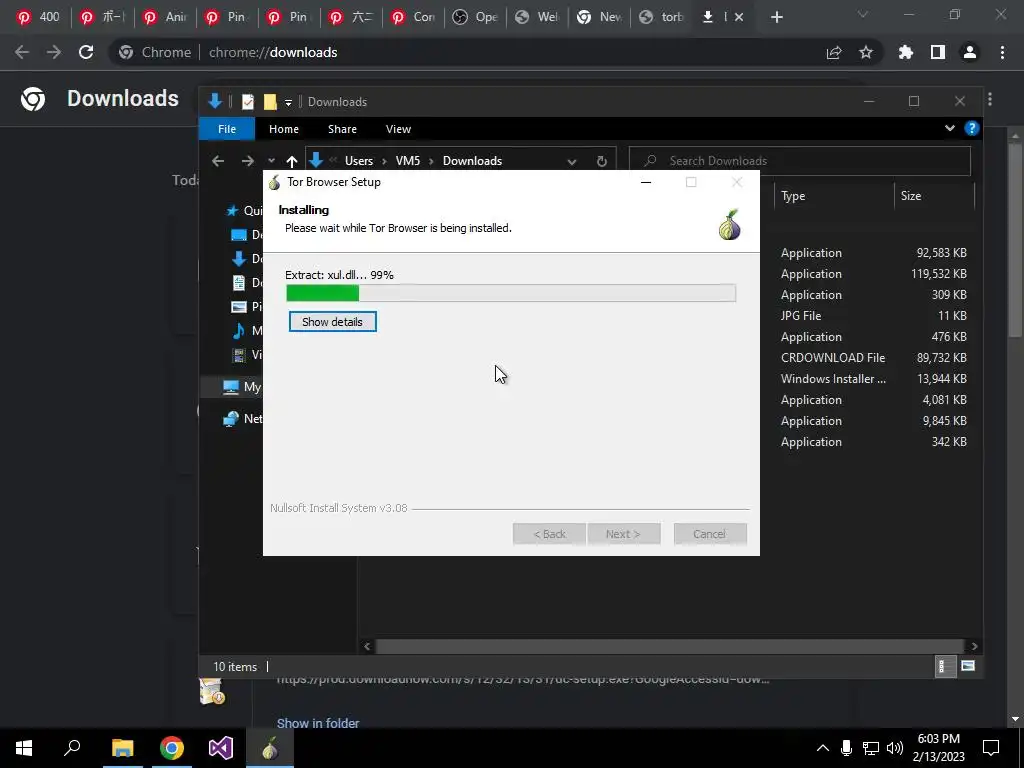Viewport: 1024px width, 768px height.
Task: Go up one folder level in Explorer
Action: pyautogui.click(x=291, y=161)
